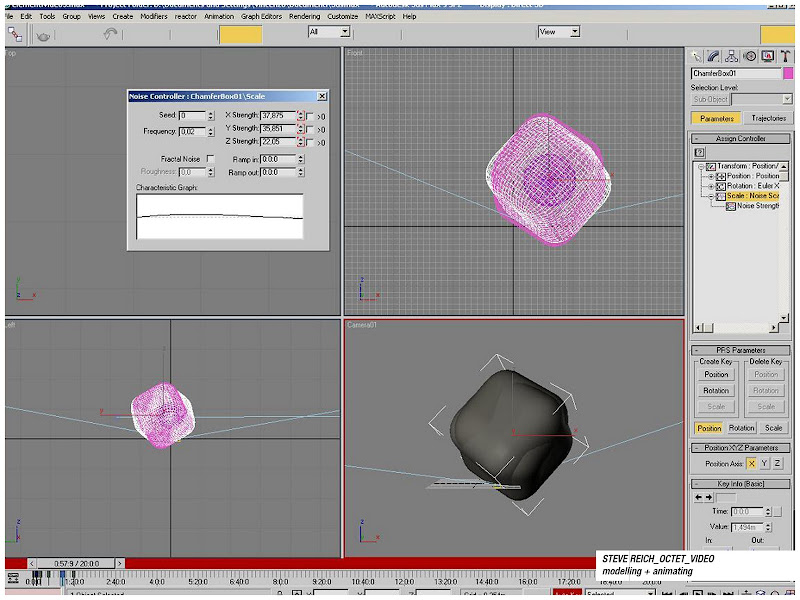
Task: Click the Assign Controller question-mark icon
Action: tap(700, 153)
